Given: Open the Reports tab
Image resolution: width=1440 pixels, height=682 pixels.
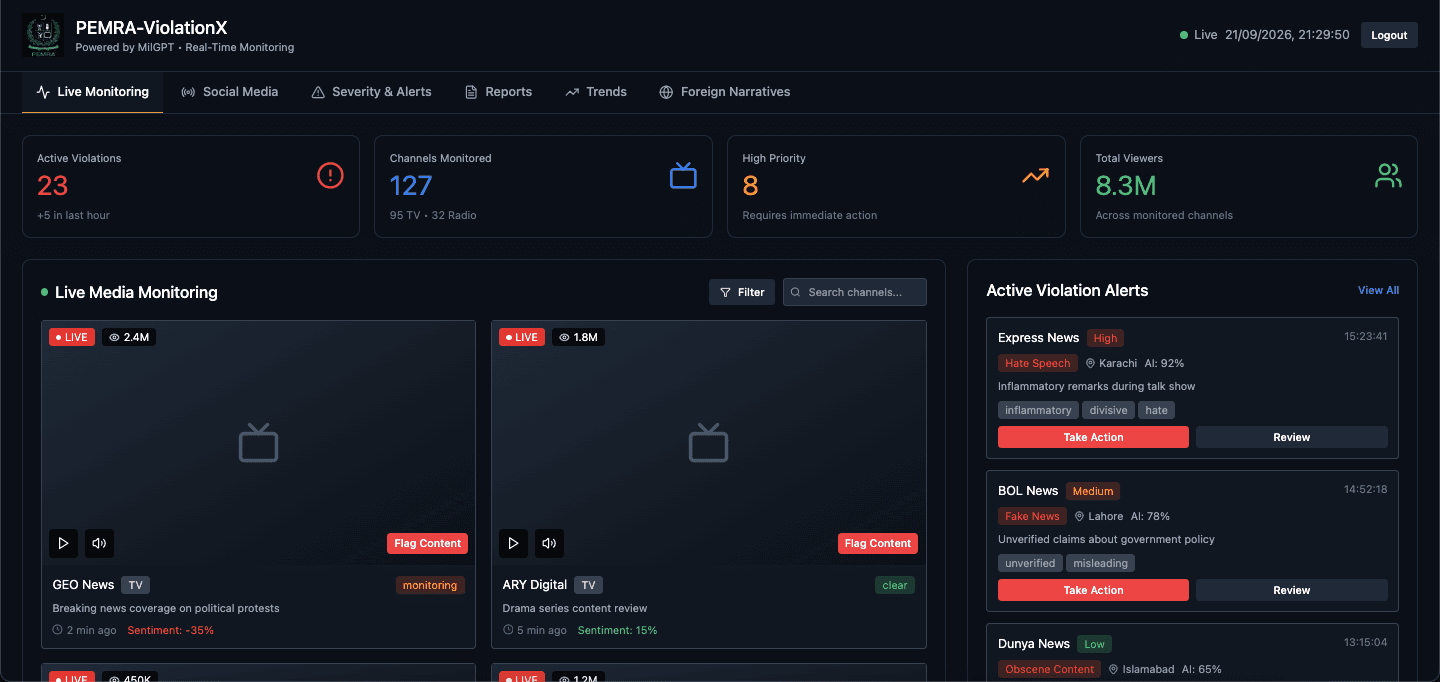Looking at the screenshot, I should [x=498, y=92].
